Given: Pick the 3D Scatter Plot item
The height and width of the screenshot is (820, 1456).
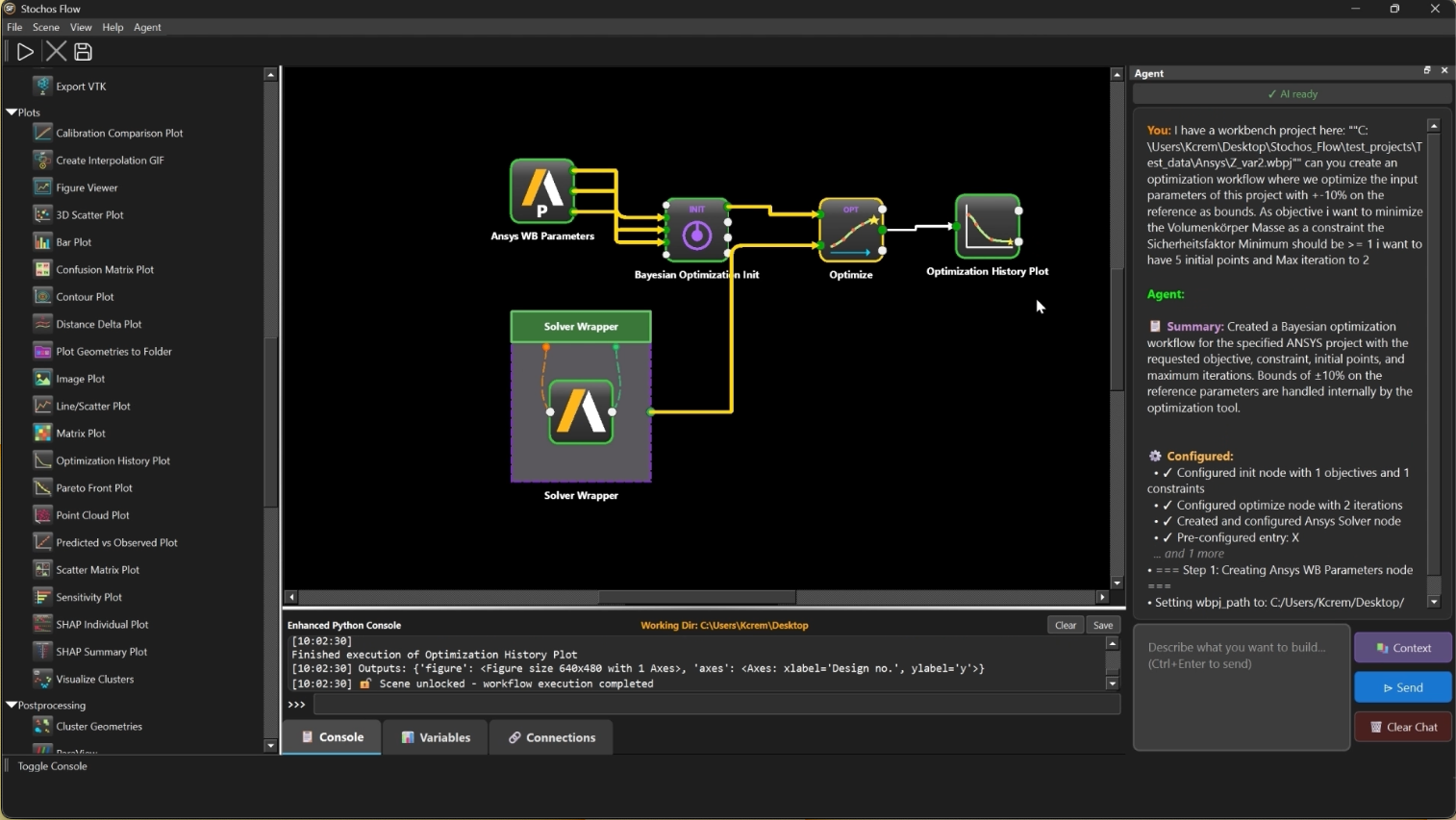Looking at the screenshot, I should (x=89, y=214).
